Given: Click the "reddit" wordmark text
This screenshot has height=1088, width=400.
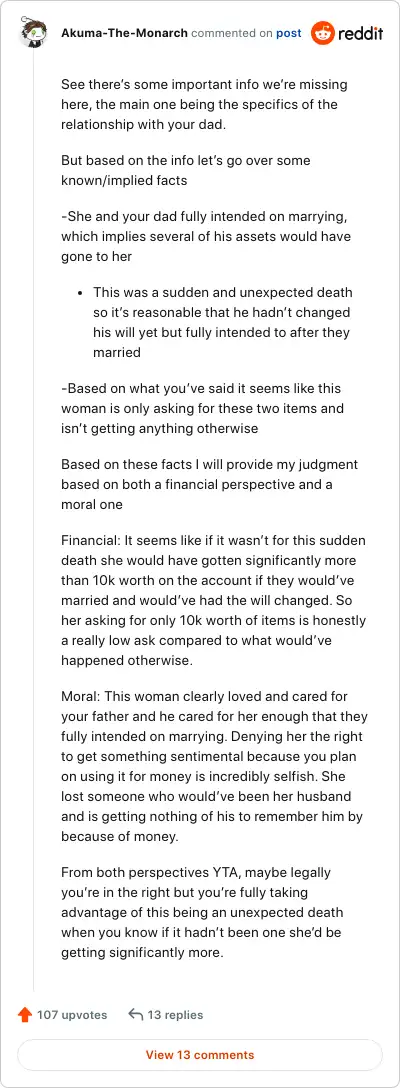Looking at the screenshot, I should click(361, 33).
